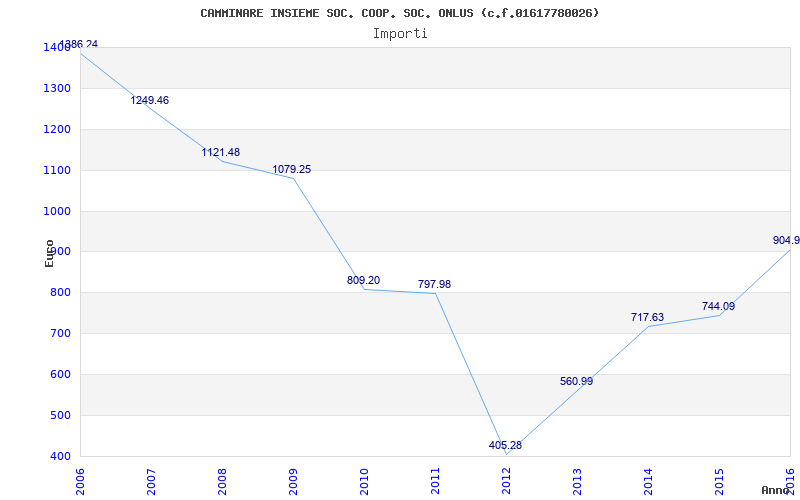Click the Importi subtitle
The height and width of the screenshot is (500, 800).
(x=400, y=34)
